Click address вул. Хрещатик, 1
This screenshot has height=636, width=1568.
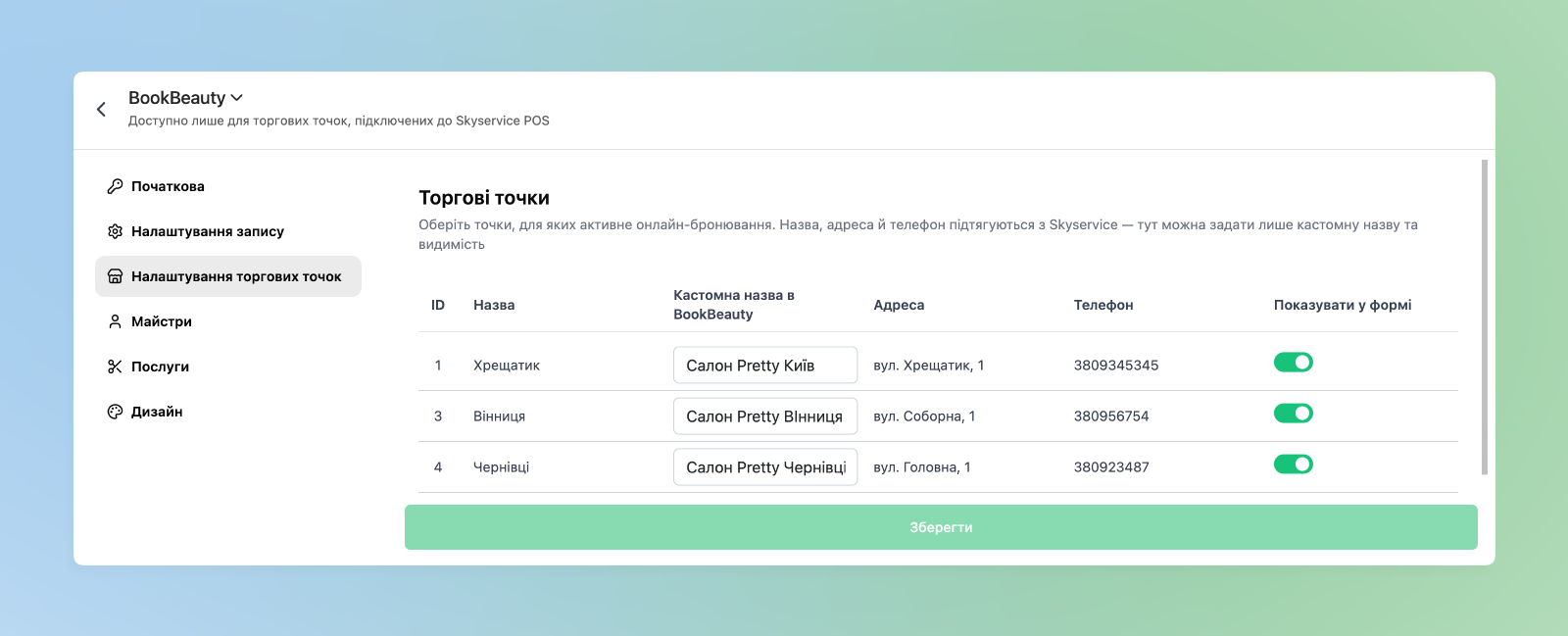(x=929, y=366)
